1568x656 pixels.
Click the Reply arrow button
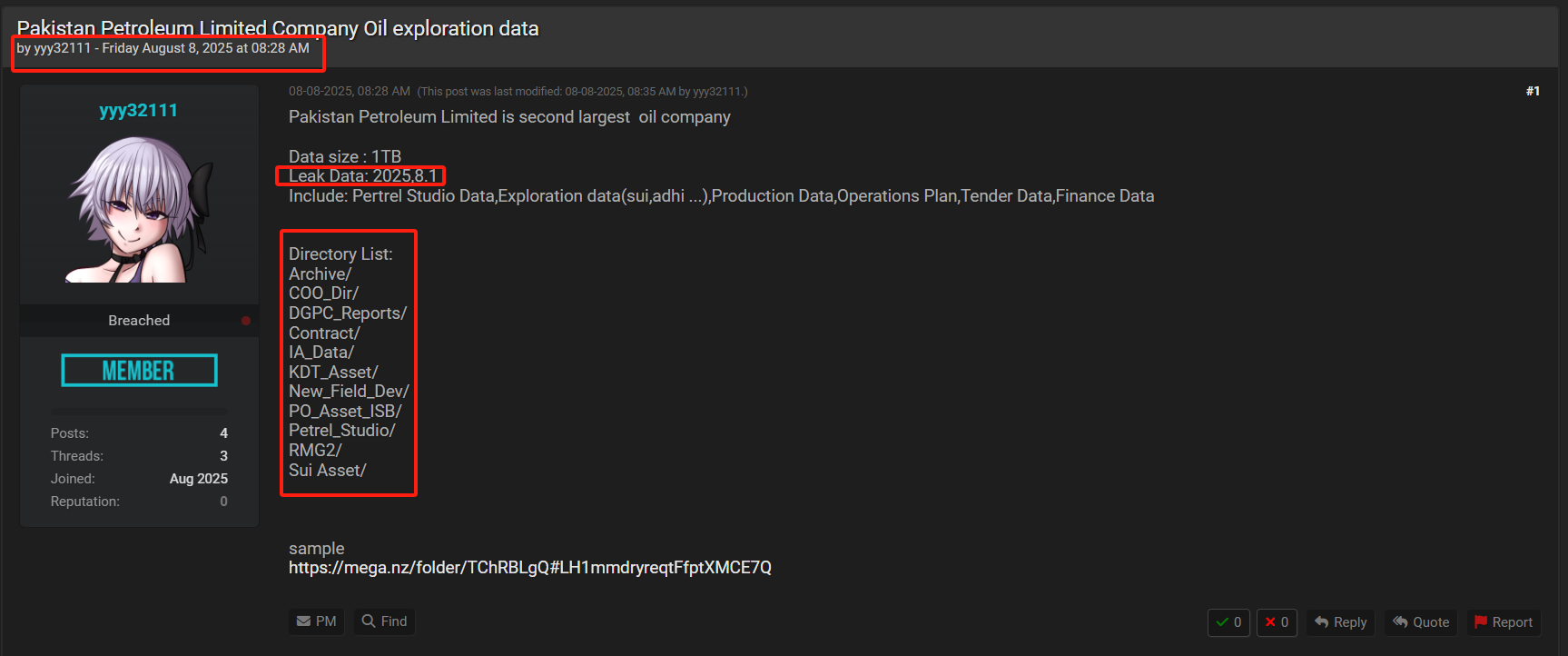1340,622
